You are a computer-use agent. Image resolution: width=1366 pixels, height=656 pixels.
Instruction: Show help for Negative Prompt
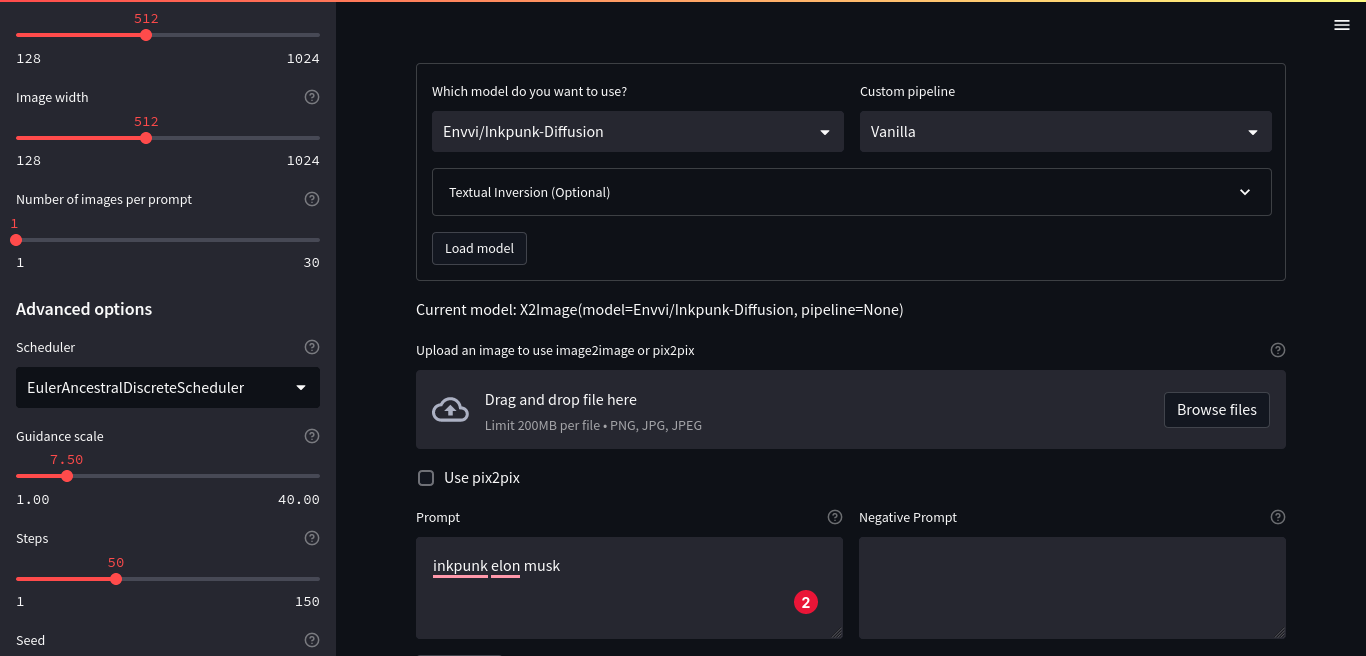click(x=1278, y=518)
